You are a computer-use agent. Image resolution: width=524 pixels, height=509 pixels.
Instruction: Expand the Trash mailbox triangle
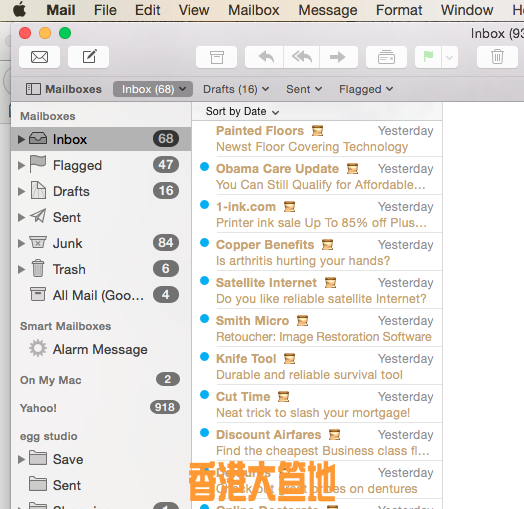pyautogui.click(x=21, y=269)
